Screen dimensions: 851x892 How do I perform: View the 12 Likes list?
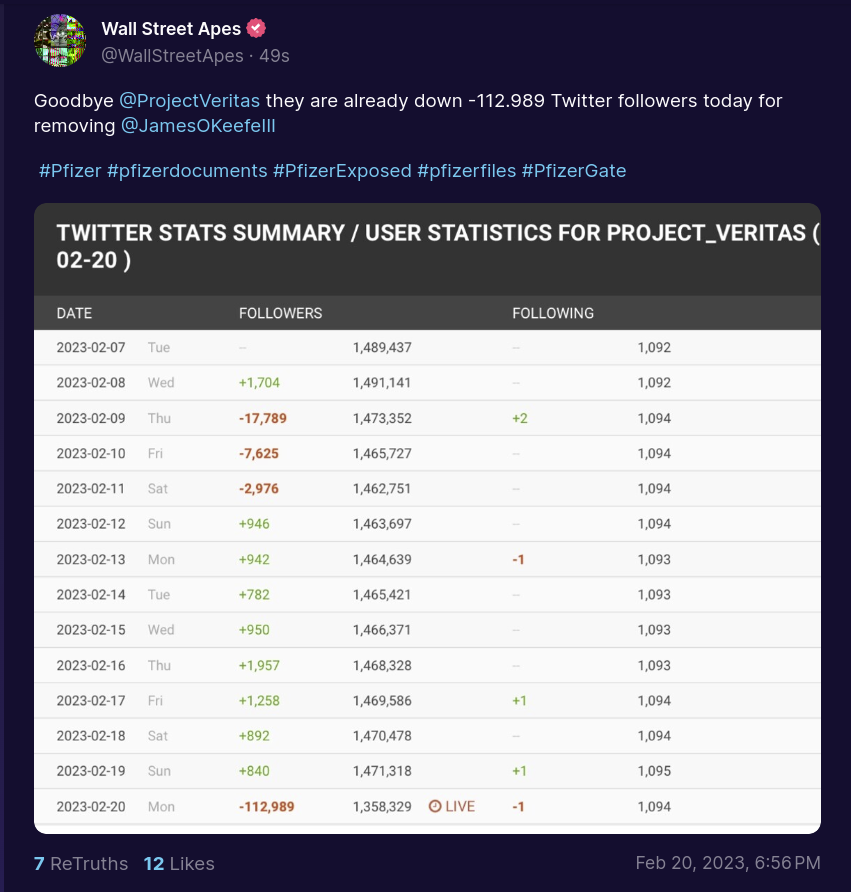179,864
